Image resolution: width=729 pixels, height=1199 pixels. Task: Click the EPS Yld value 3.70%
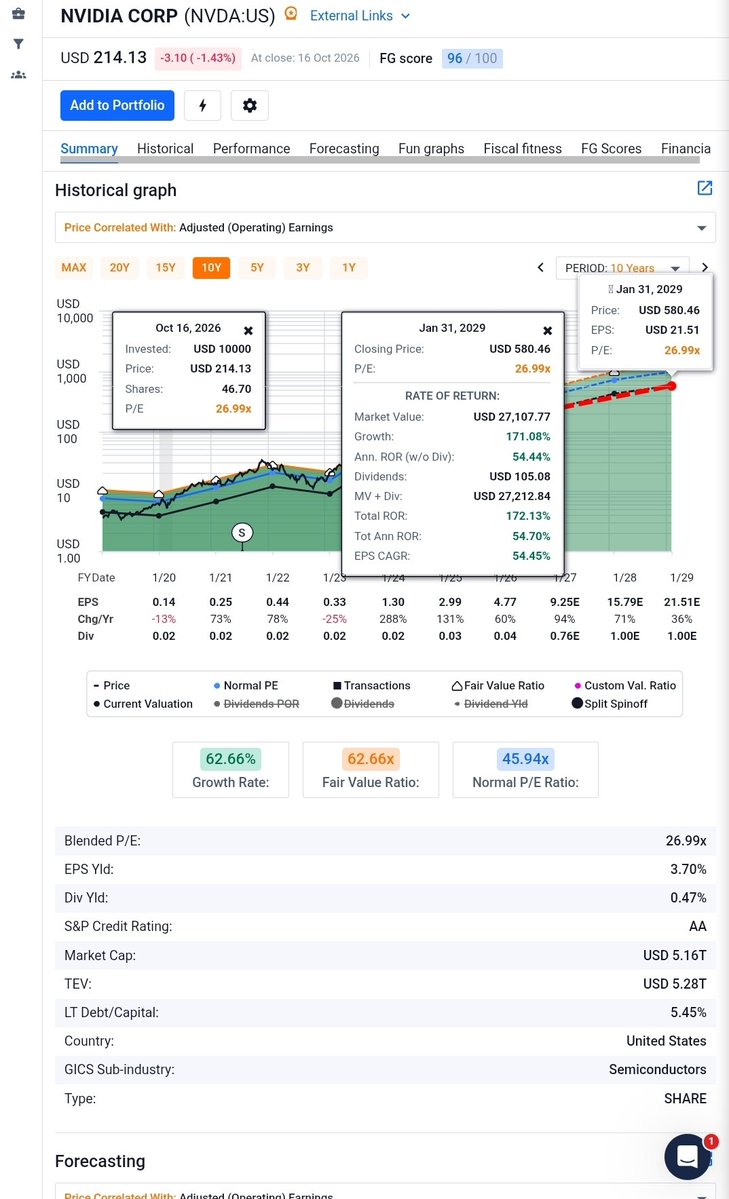coord(688,869)
